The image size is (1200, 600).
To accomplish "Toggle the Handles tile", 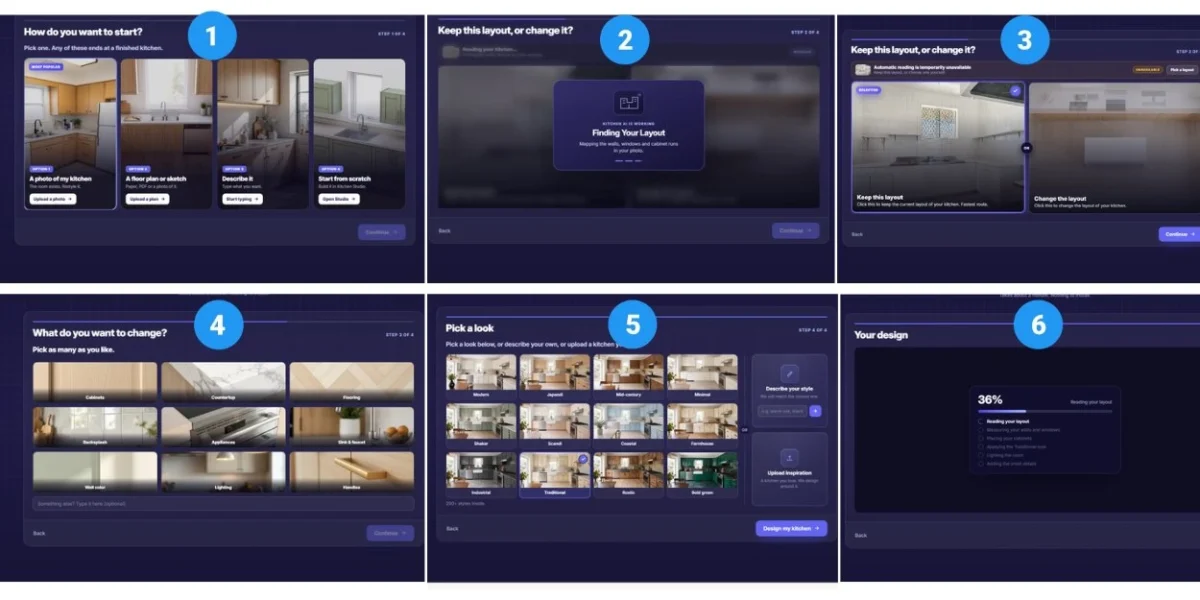I will [x=352, y=472].
